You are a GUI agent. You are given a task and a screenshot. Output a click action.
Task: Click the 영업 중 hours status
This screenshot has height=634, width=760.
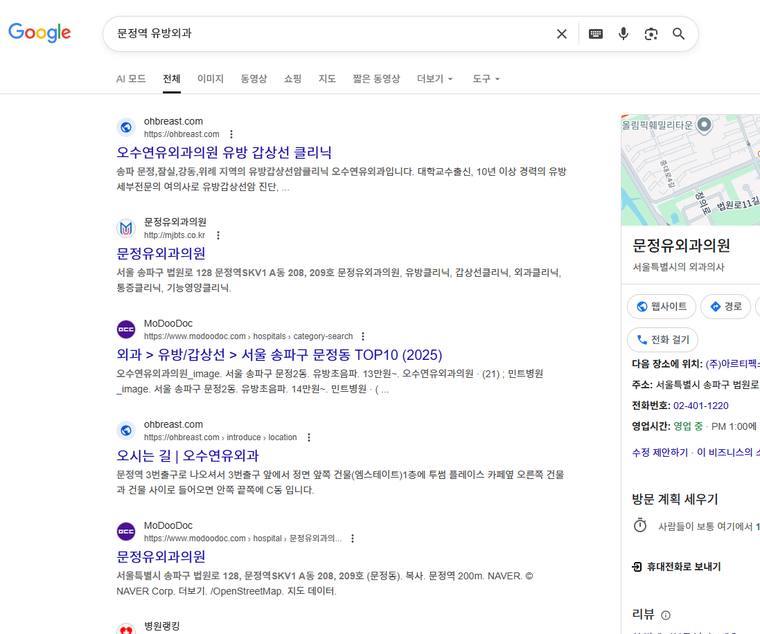click(688, 426)
